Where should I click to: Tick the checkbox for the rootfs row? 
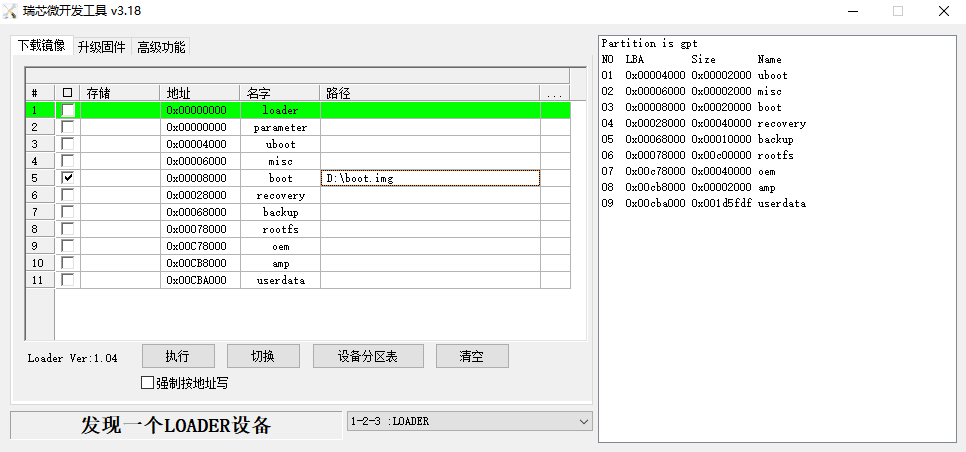pos(68,229)
